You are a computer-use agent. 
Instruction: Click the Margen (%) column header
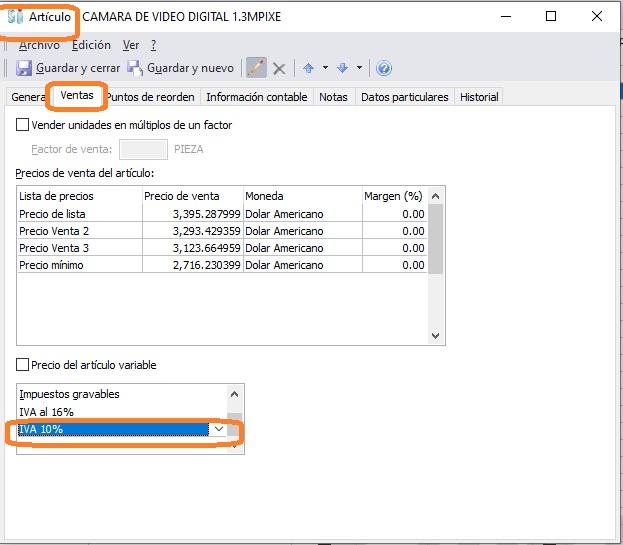click(395, 196)
